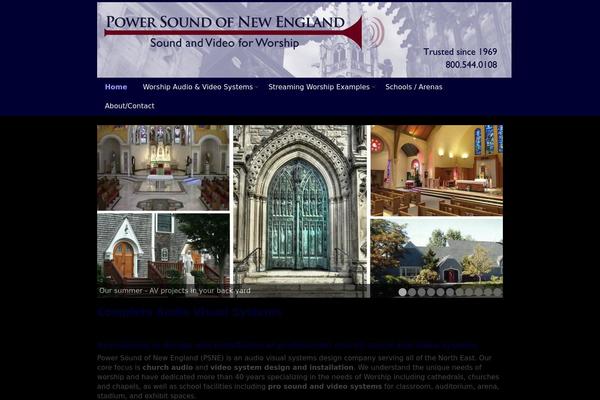This screenshot has width=600, height=400.
Task: Click the green cathedral door slide image
Action: (300, 211)
